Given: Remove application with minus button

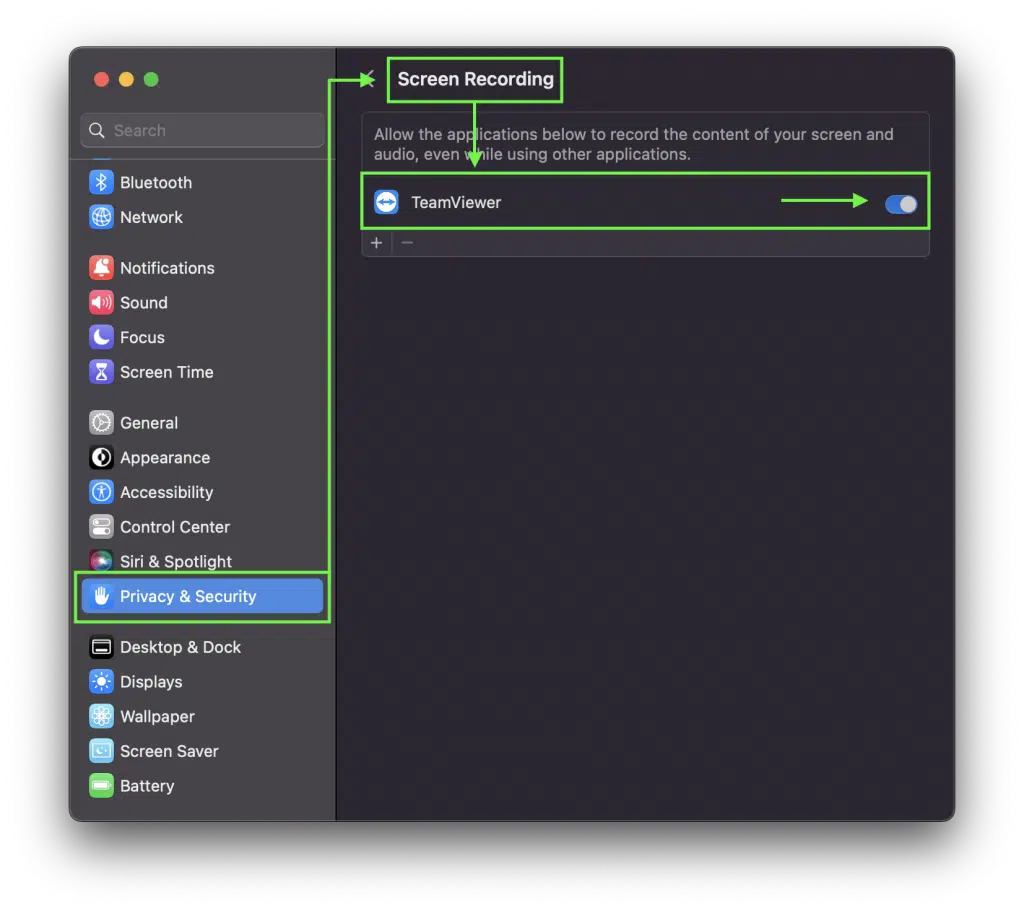Looking at the screenshot, I should tap(407, 243).
